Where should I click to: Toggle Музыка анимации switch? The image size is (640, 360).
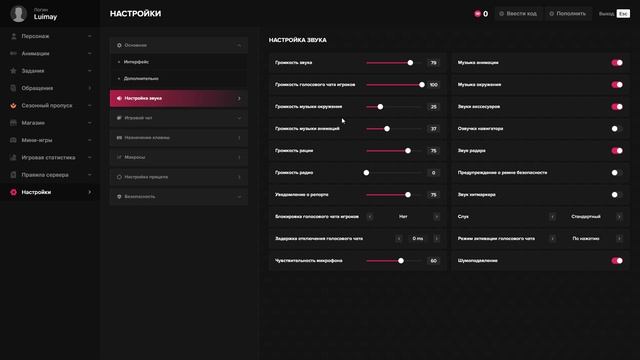click(617, 63)
